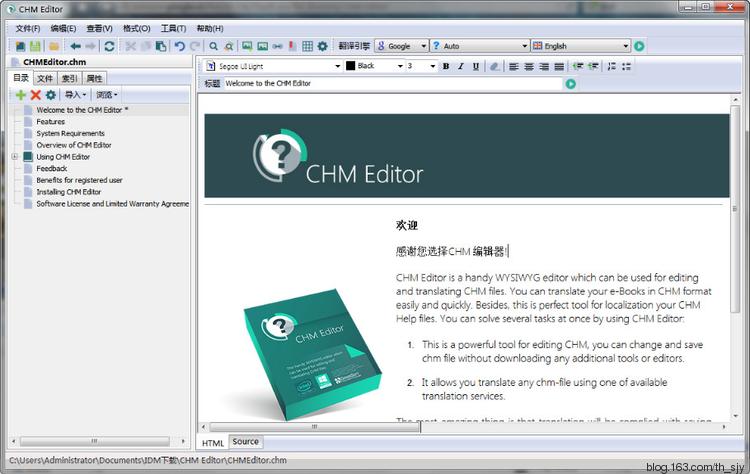The width and height of the screenshot is (750, 474).
Task: Click the yellow folder toolbar icon
Action: 54,46
